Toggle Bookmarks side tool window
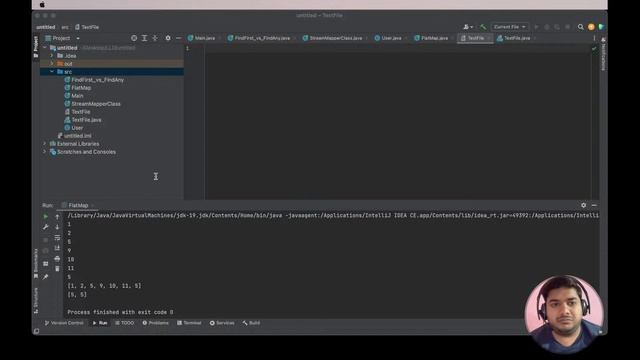 36,263
